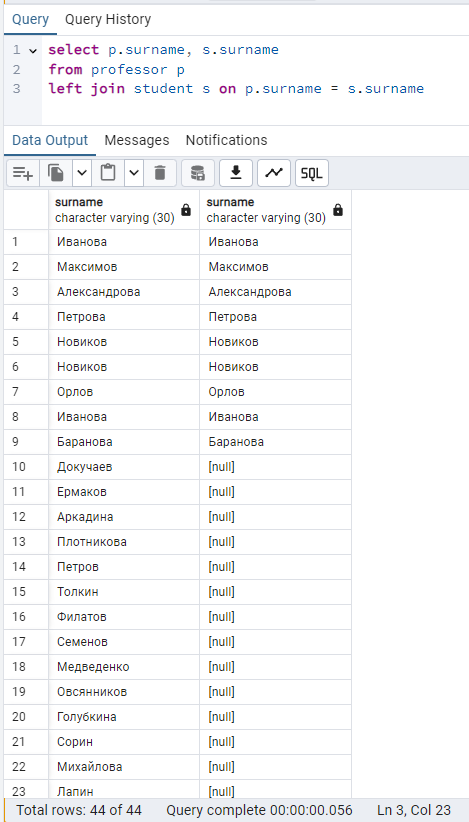The height and width of the screenshot is (822, 469).
Task: Open the paste options dropdown arrow
Action: (x=134, y=173)
